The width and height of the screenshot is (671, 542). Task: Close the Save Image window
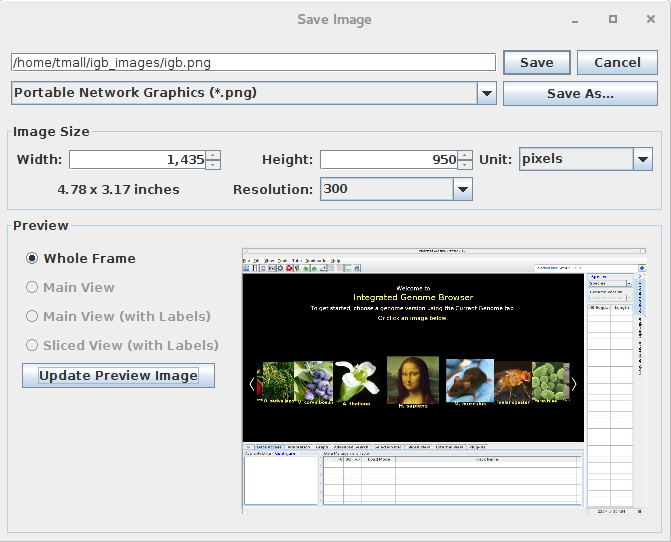click(x=651, y=19)
